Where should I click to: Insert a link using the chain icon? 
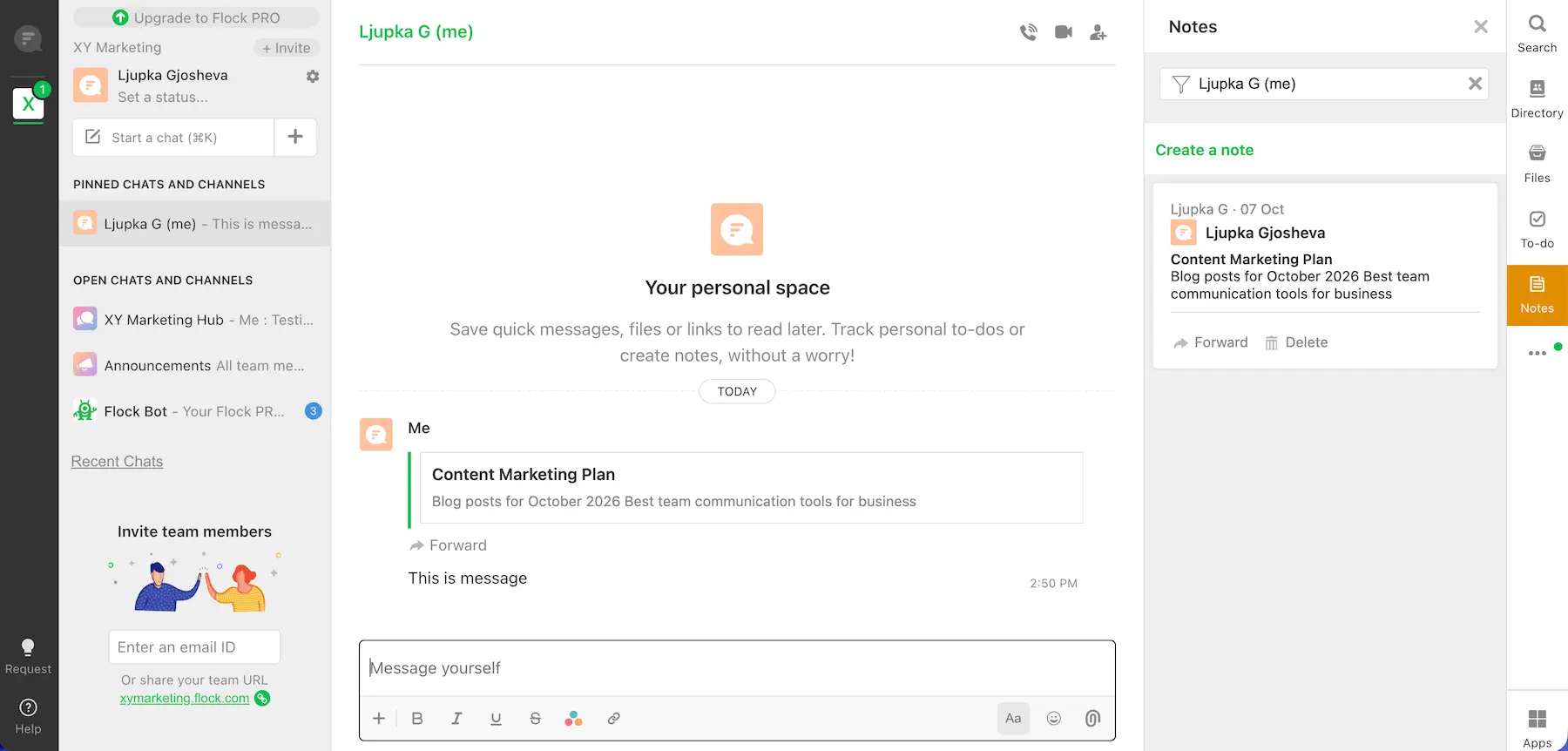pyautogui.click(x=613, y=719)
